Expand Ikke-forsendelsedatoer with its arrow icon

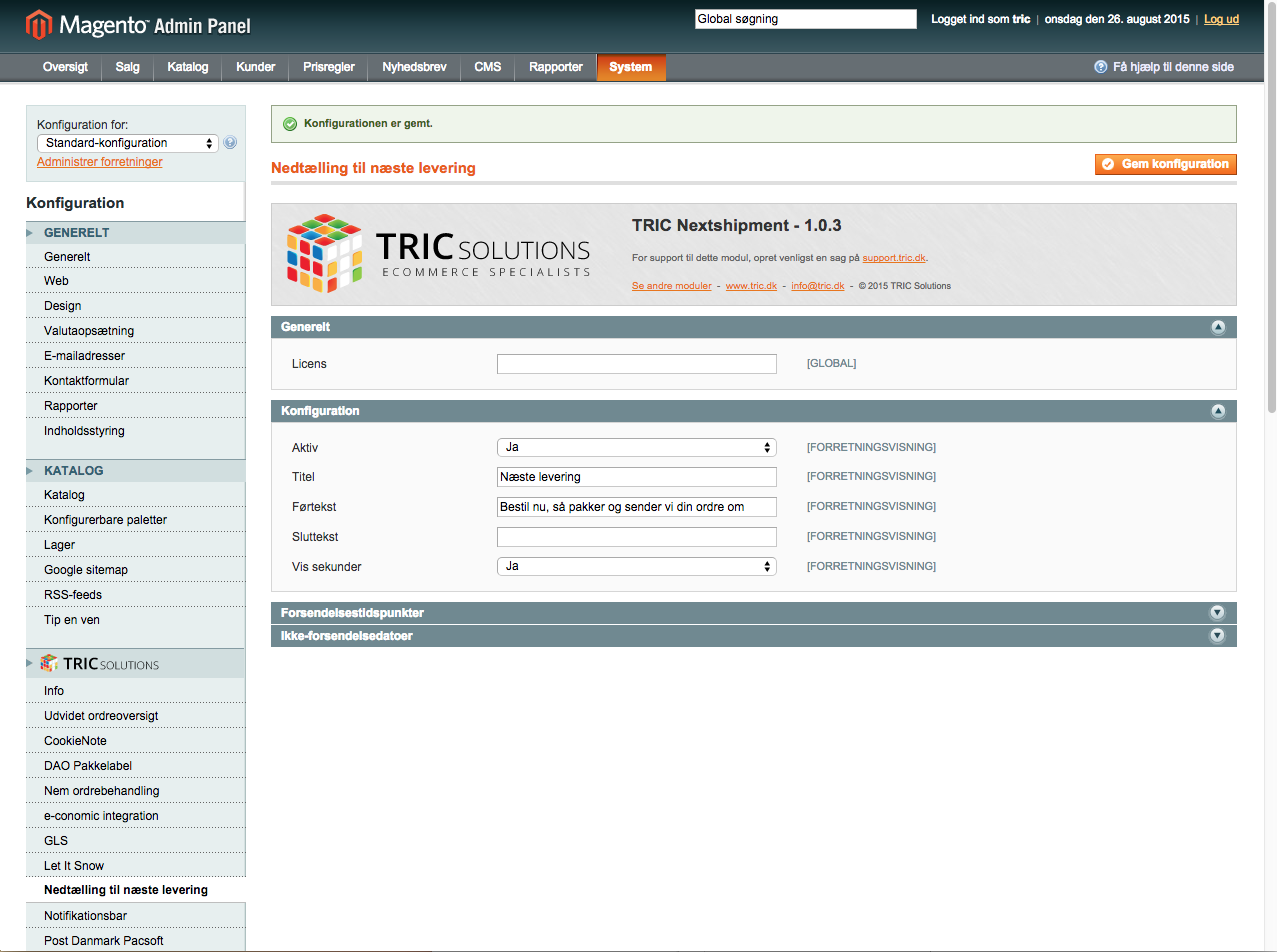tap(1217, 635)
